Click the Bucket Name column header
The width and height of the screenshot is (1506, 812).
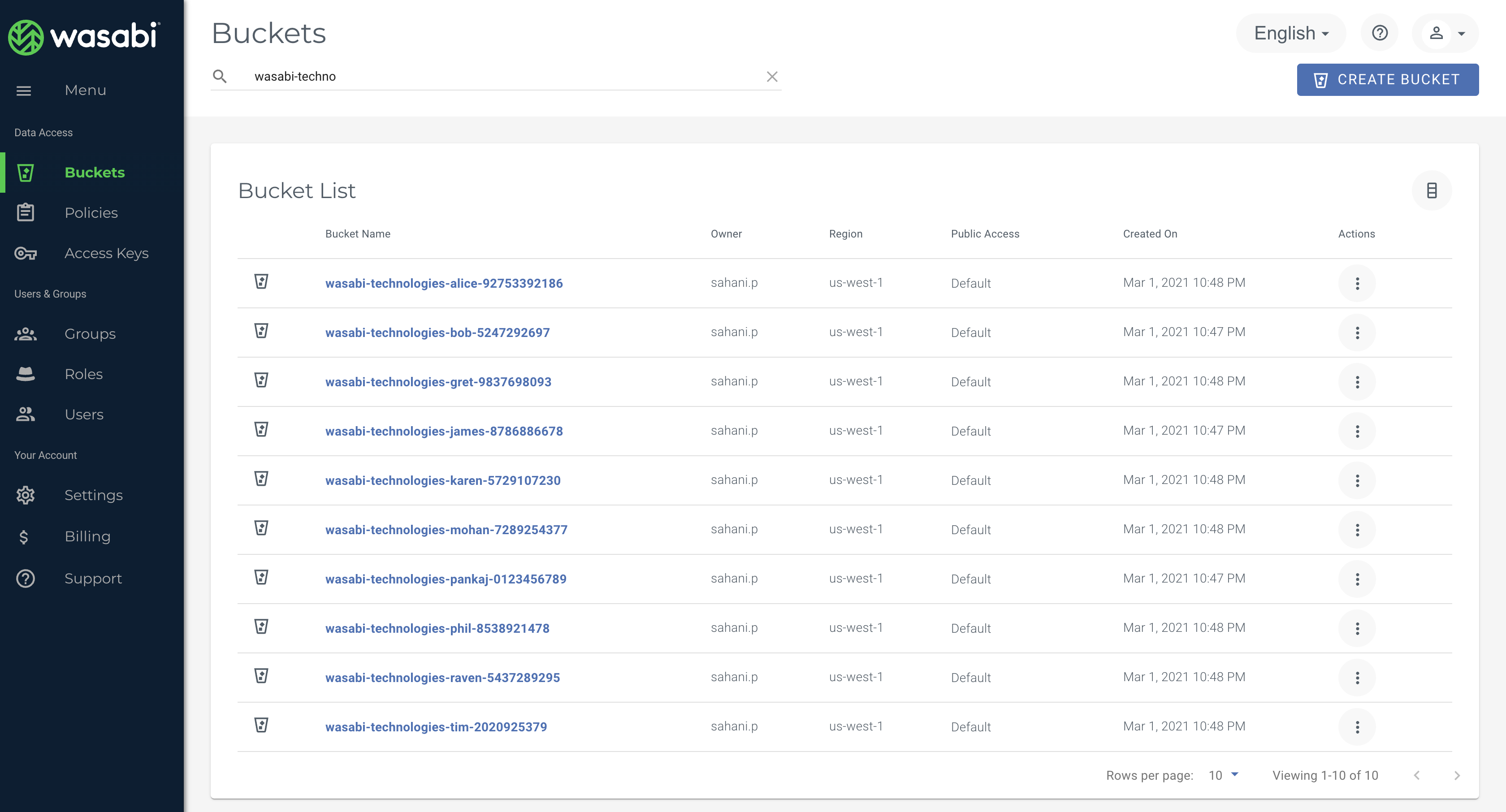point(358,234)
